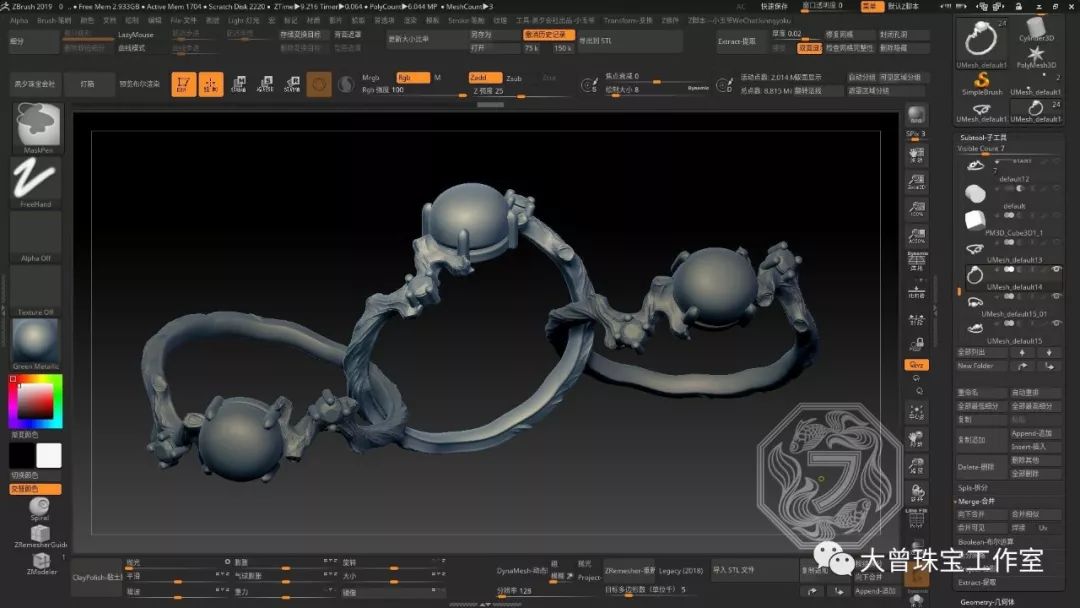
Task: Select the SimpleBrush tool
Action: (982, 85)
